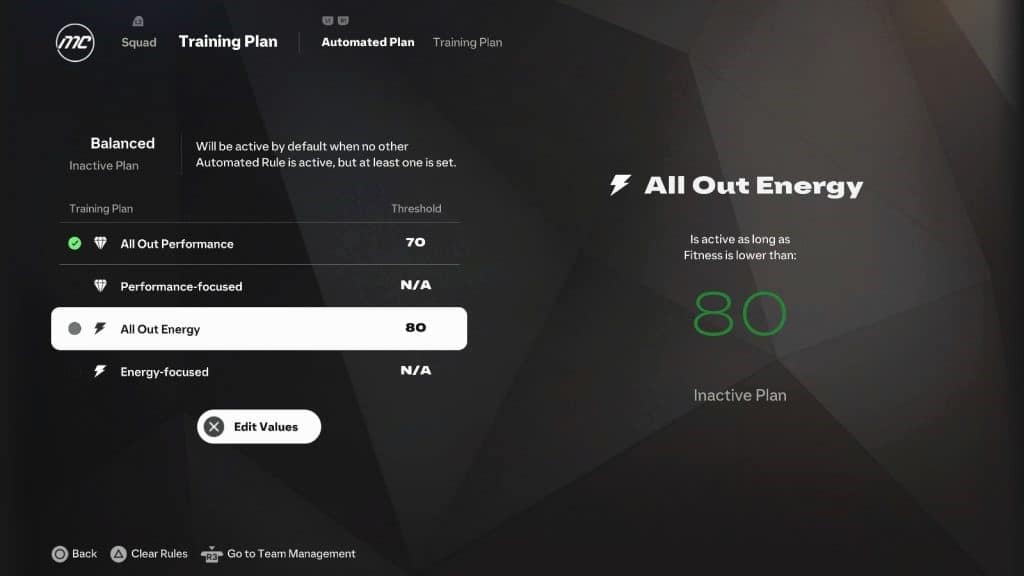The image size is (1024, 576).
Task: Click the green 80 fitness threshold value
Action: point(739,314)
